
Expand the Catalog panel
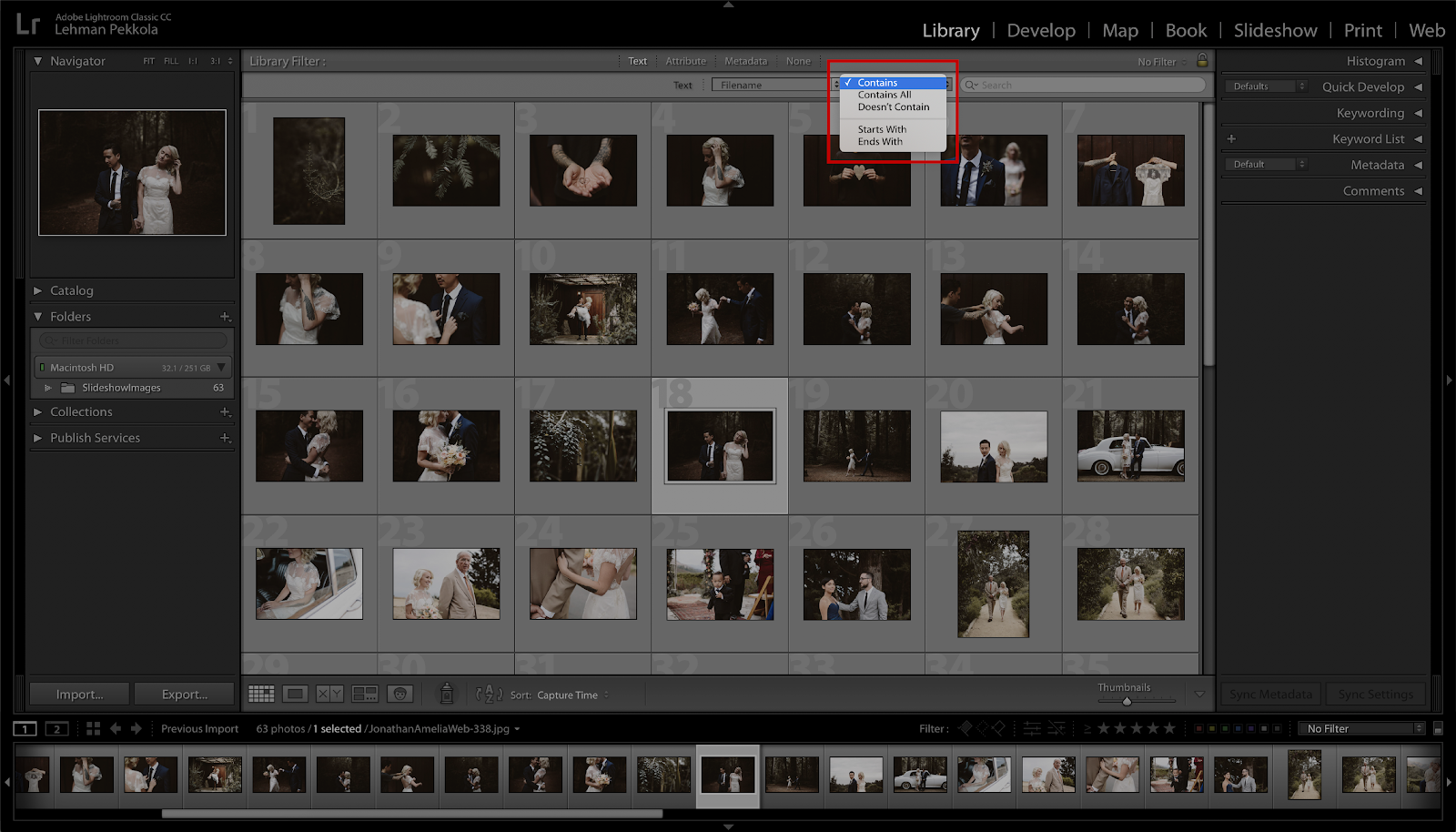(37, 290)
